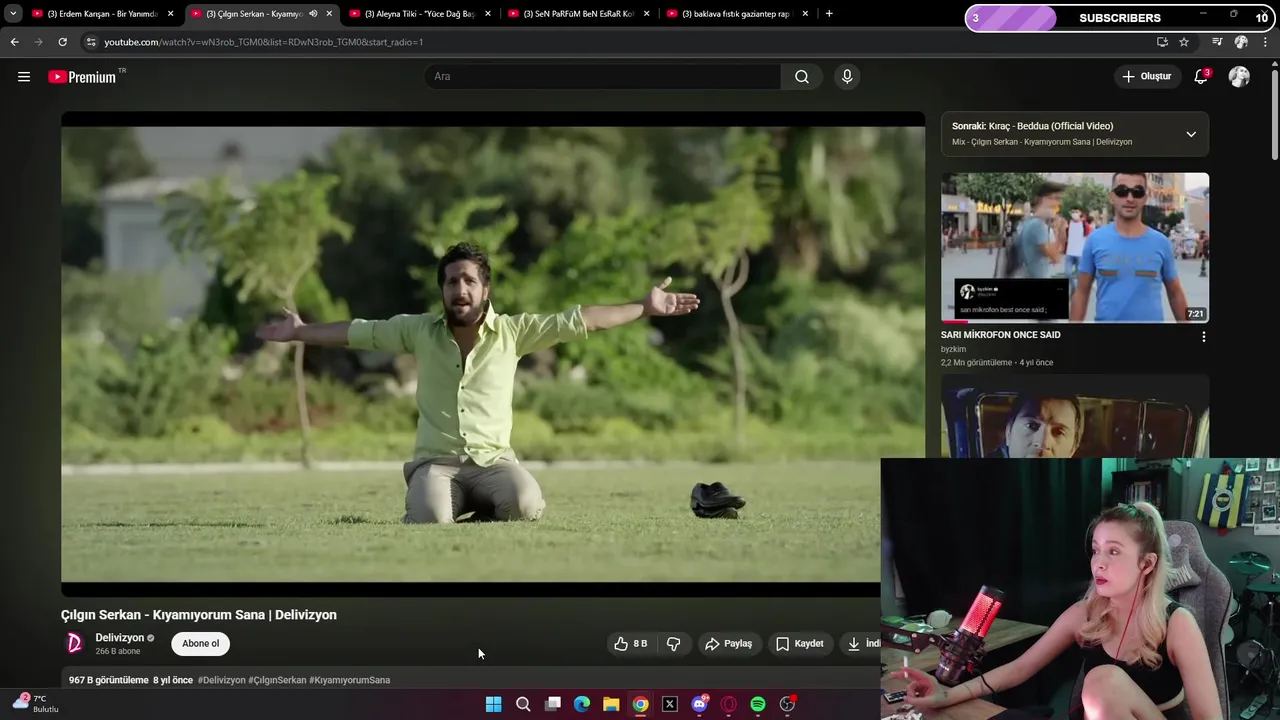Open the Chrome profile avatar

coord(1241,42)
